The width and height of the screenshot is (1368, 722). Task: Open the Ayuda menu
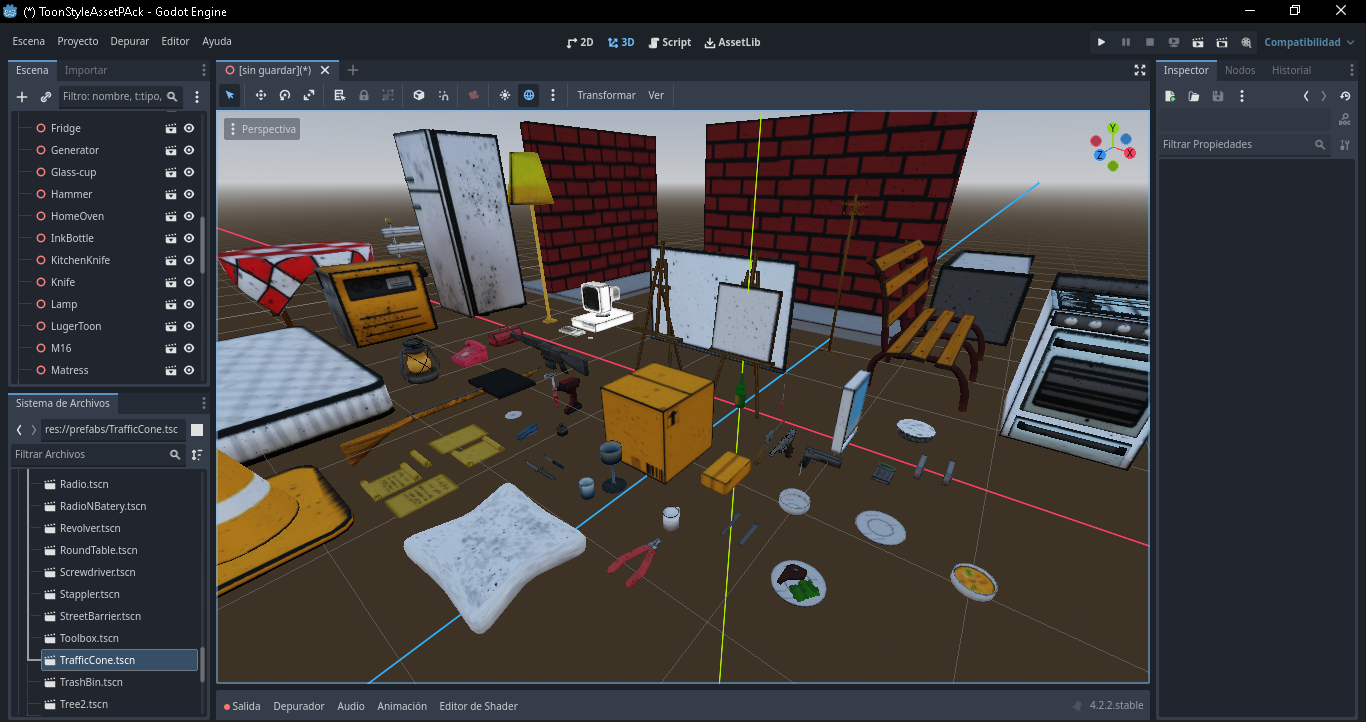click(217, 41)
